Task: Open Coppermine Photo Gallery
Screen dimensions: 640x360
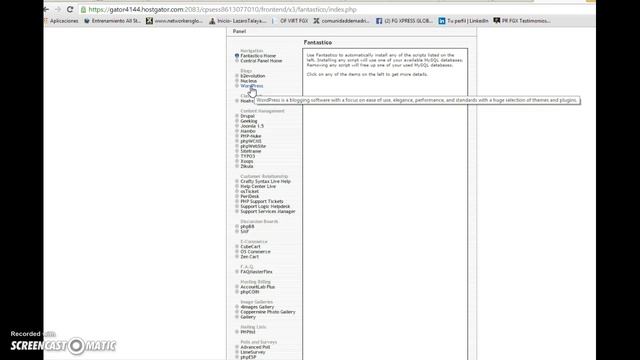Action: (x=268, y=312)
